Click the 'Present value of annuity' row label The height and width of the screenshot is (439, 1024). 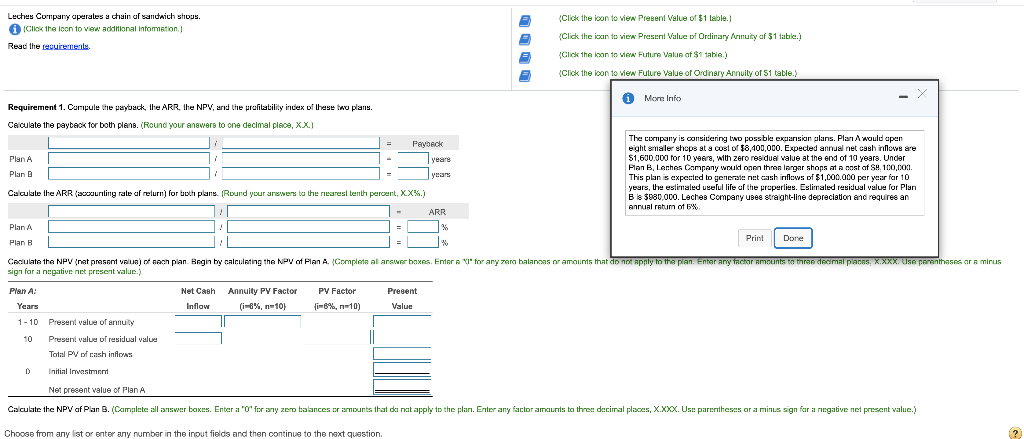tap(91, 322)
